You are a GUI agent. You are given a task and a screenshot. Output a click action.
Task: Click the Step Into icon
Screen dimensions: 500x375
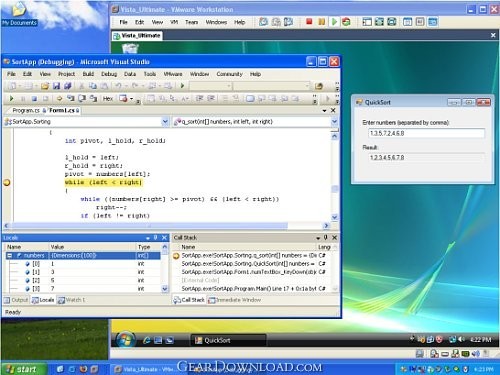[x=70, y=98]
